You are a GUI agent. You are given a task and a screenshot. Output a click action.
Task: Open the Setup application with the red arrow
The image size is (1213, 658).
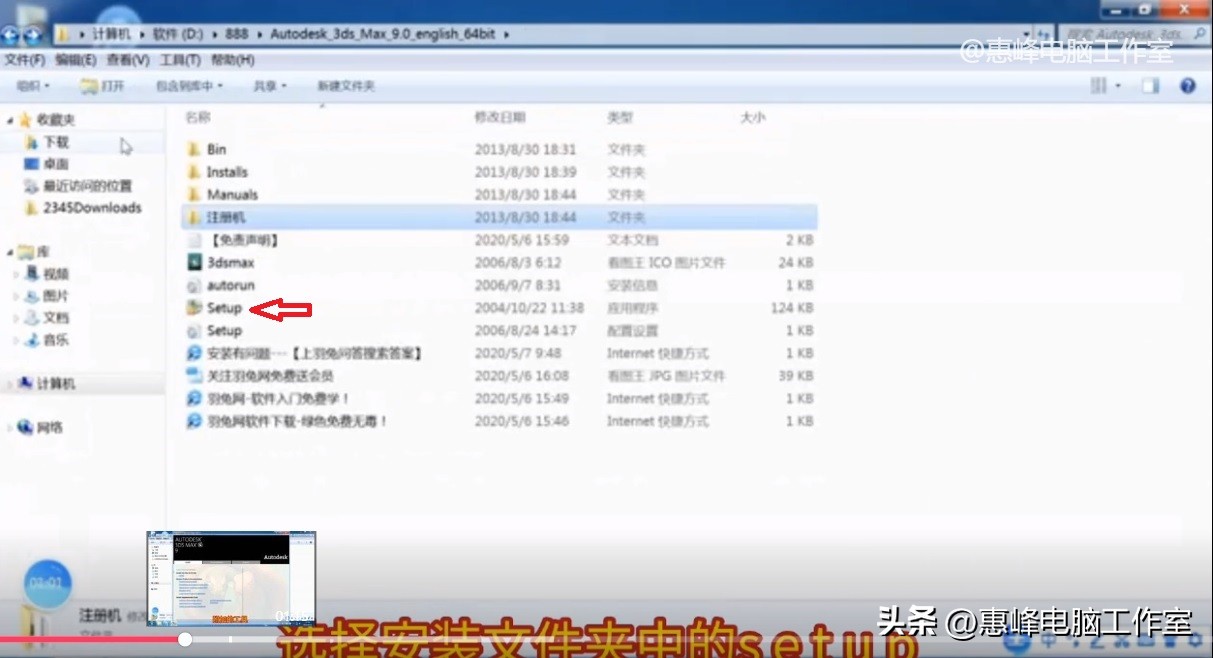pyautogui.click(x=222, y=308)
